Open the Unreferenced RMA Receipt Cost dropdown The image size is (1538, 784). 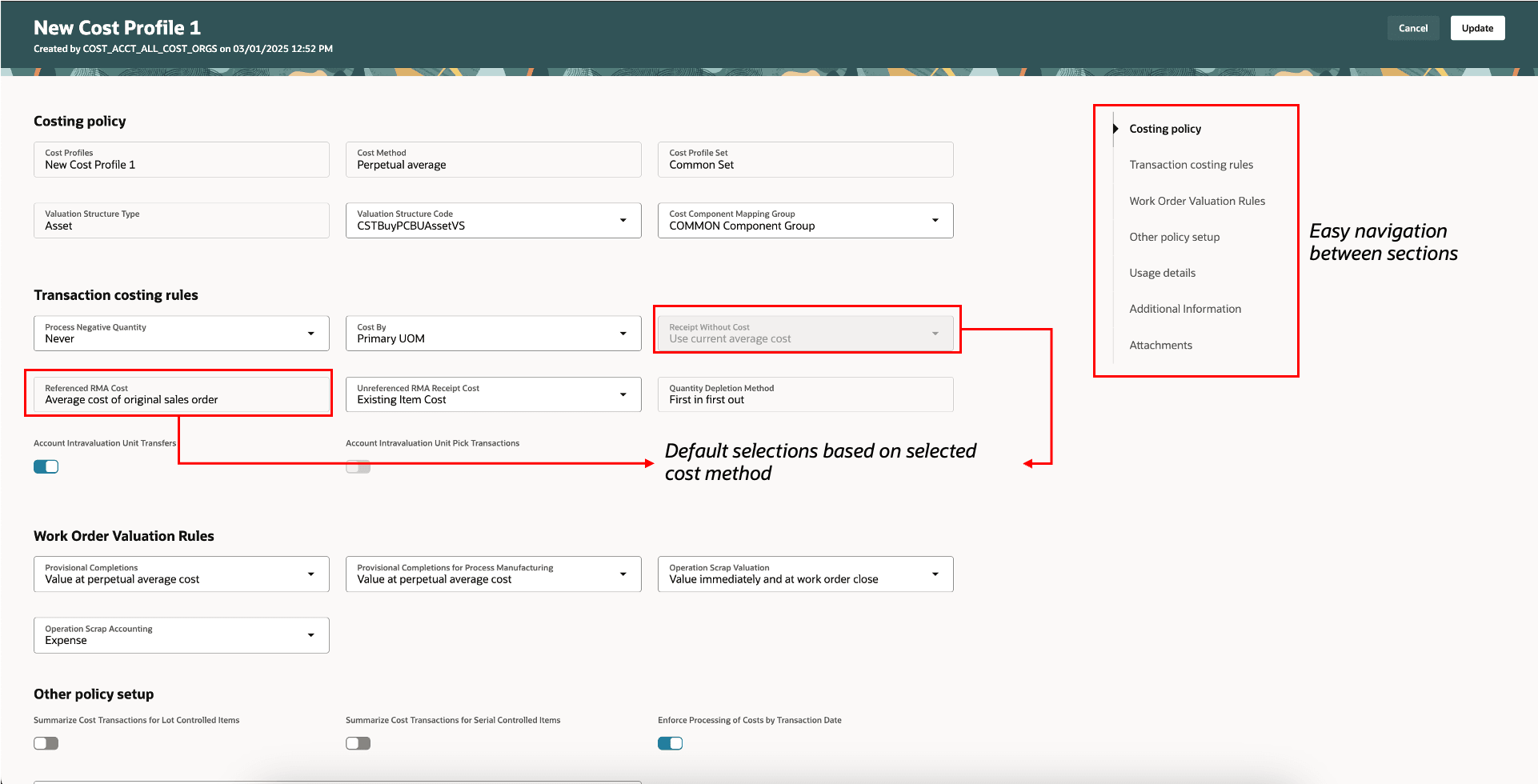(624, 394)
